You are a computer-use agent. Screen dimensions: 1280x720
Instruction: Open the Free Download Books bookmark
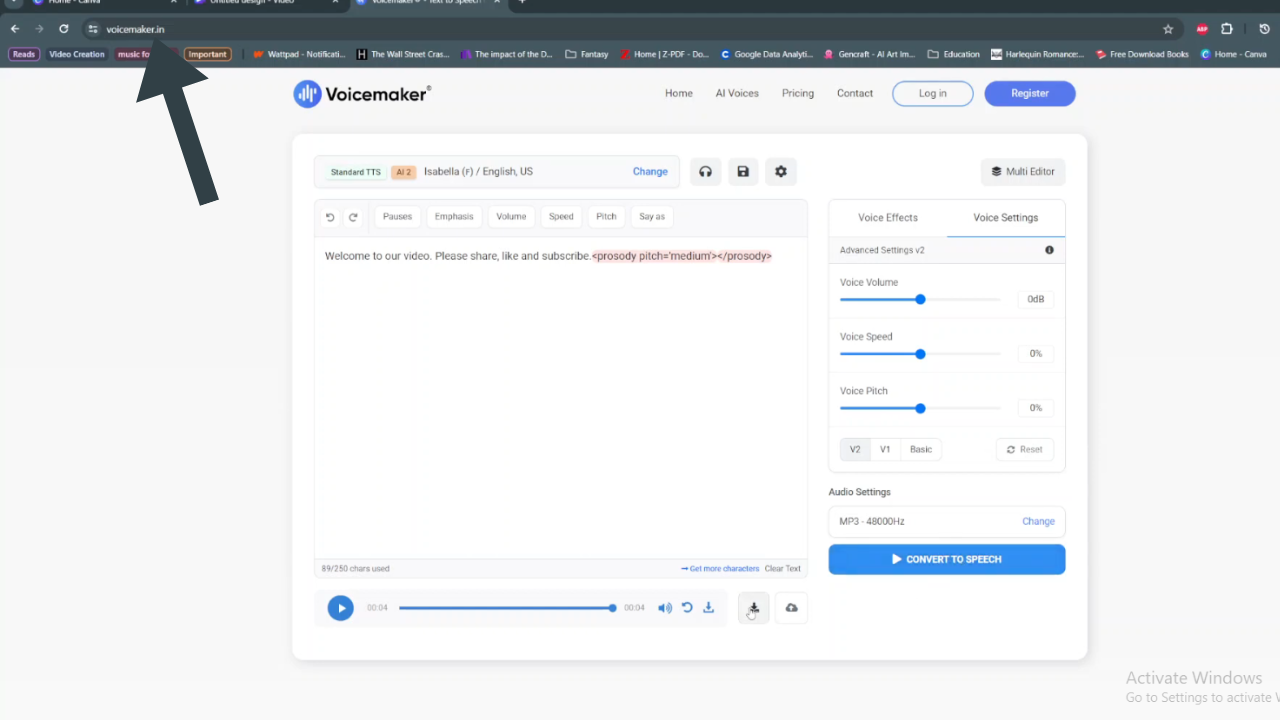(x=1142, y=55)
